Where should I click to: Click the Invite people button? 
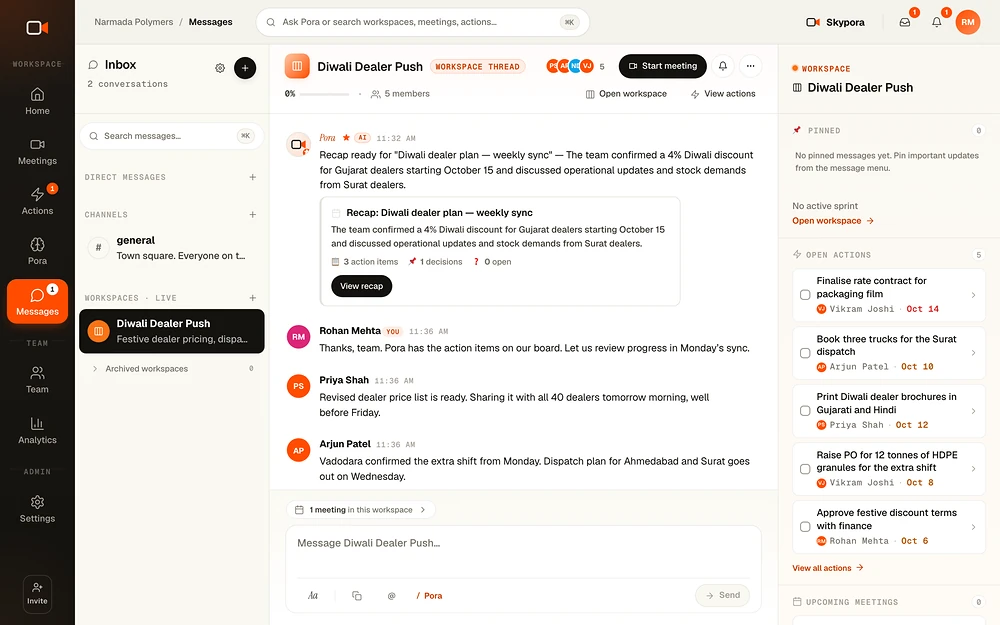click(x=37, y=594)
